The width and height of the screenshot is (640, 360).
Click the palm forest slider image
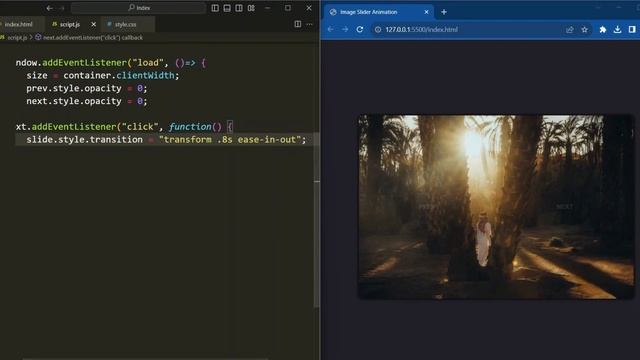pyautogui.click(x=496, y=207)
